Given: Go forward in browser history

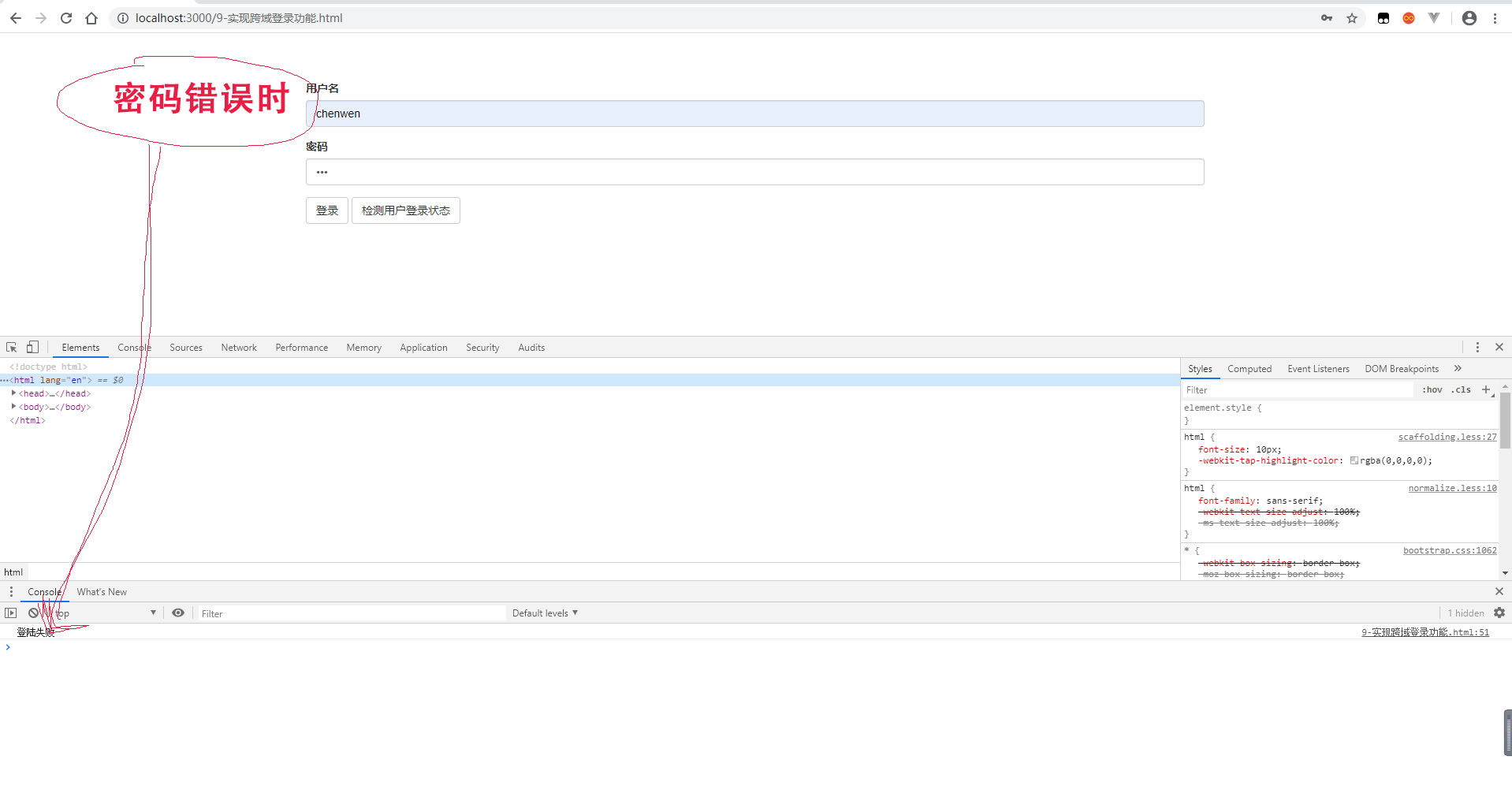Looking at the screenshot, I should [41, 18].
